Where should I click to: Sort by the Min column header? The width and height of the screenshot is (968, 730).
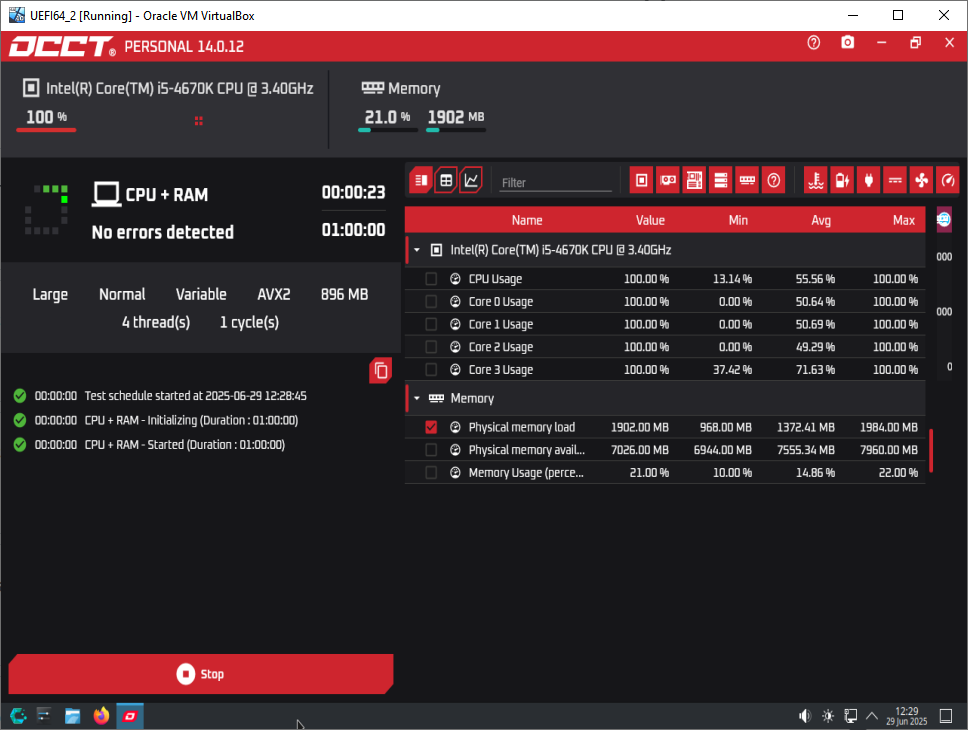738,220
